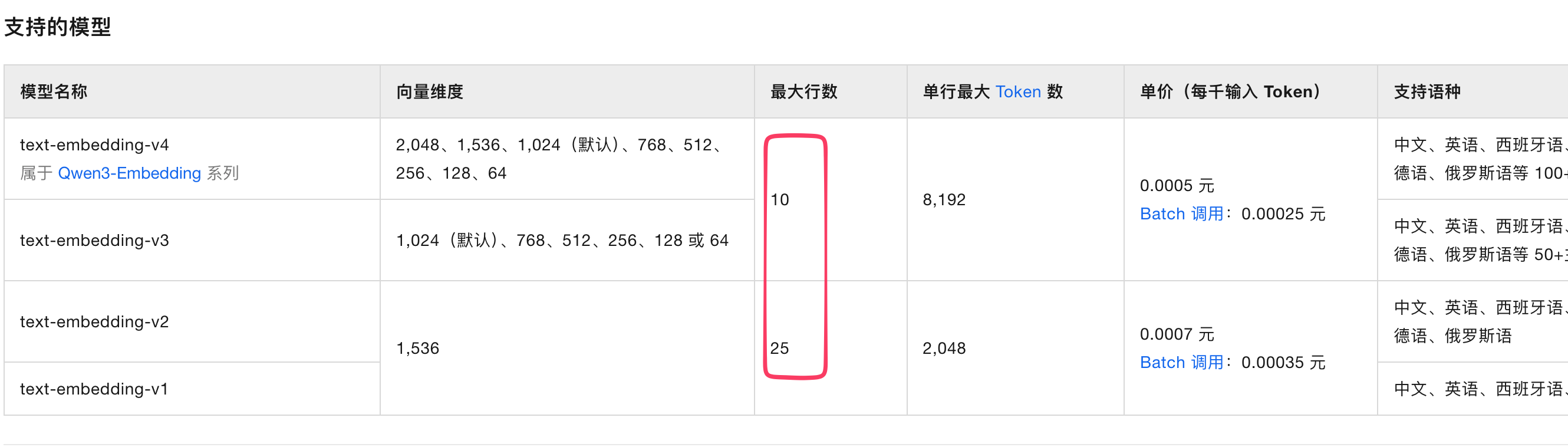Open the Qwen3-Embedding series link

click(129, 173)
